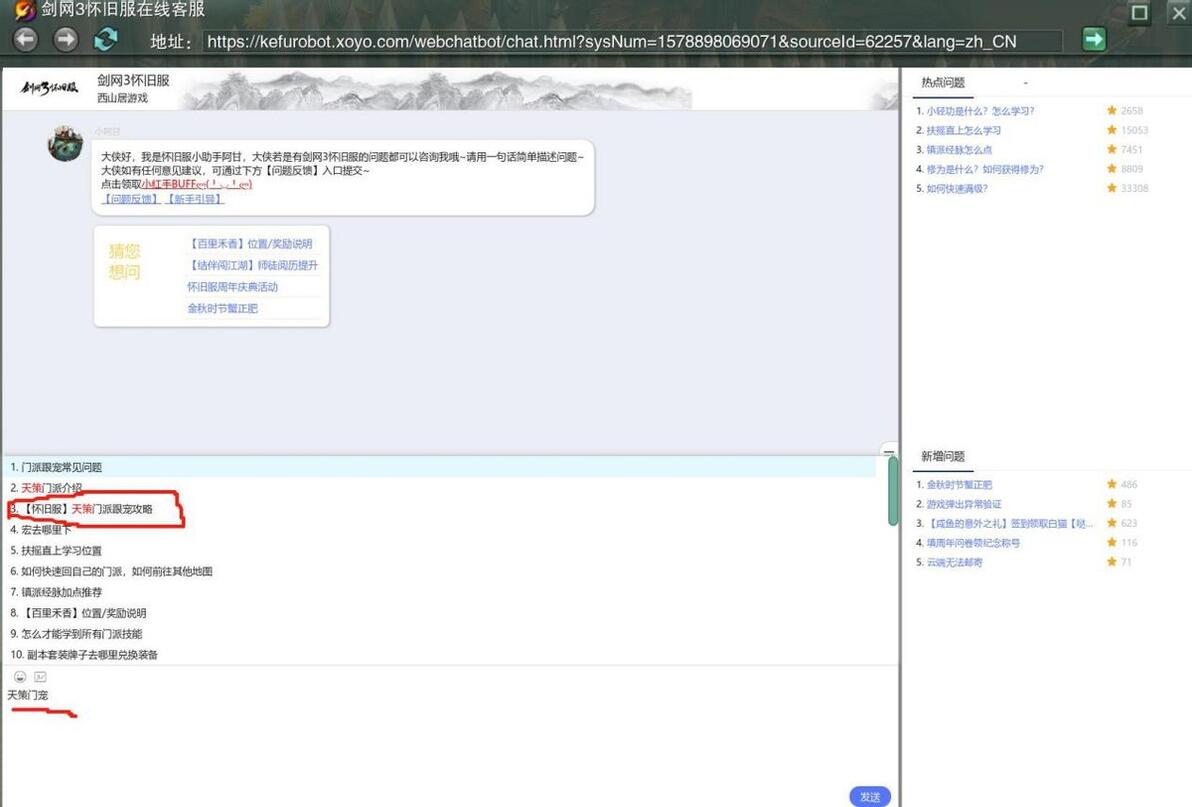Send the message with the 发送 button
This screenshot has height=807, width=1192.
[x=870, y=796]
